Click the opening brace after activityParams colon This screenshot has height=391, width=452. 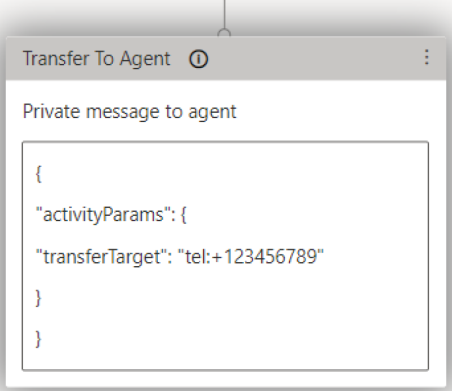(183, 215)
